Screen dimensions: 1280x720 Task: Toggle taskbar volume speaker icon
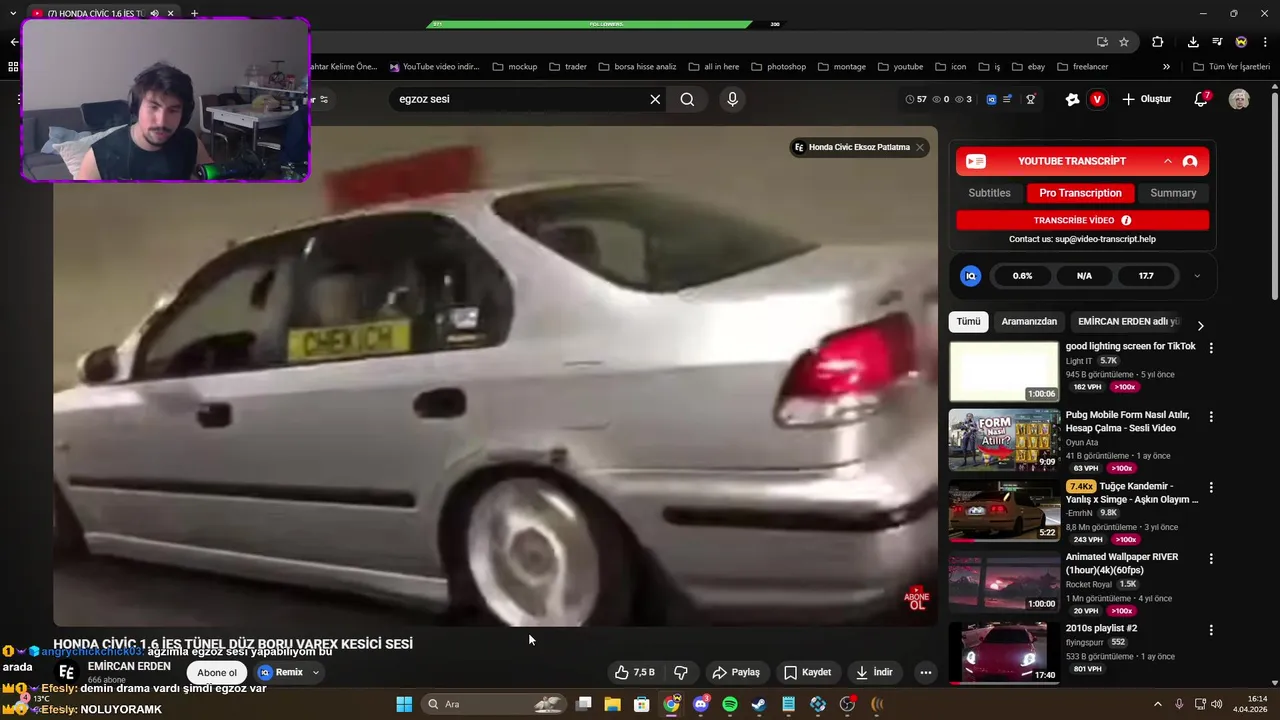[x=1217, y=704]
